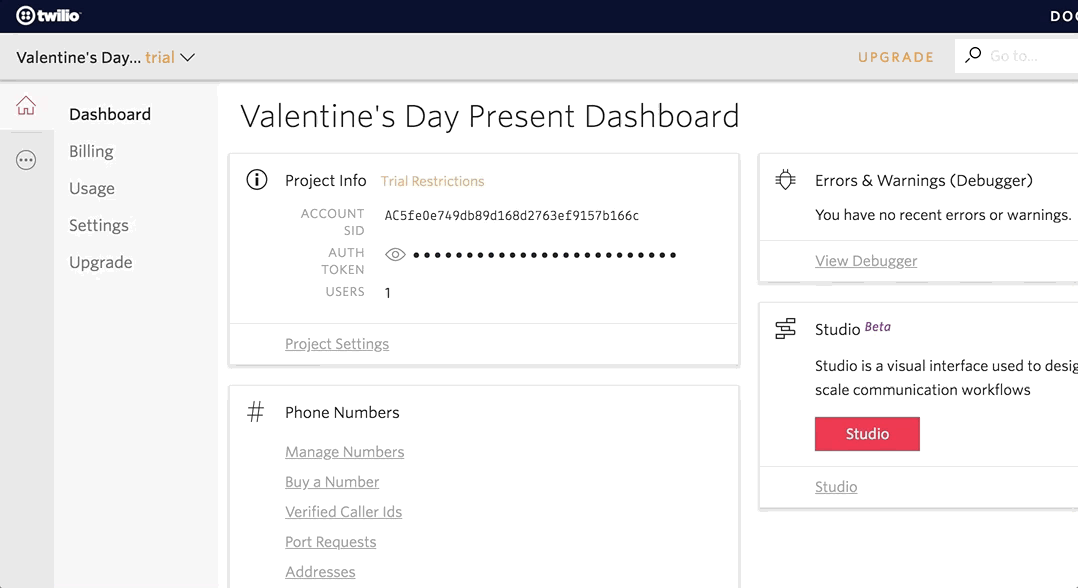Click the UPGRADE link in header
This screenshot has height=588, width=1078.
tap(896, 57)
